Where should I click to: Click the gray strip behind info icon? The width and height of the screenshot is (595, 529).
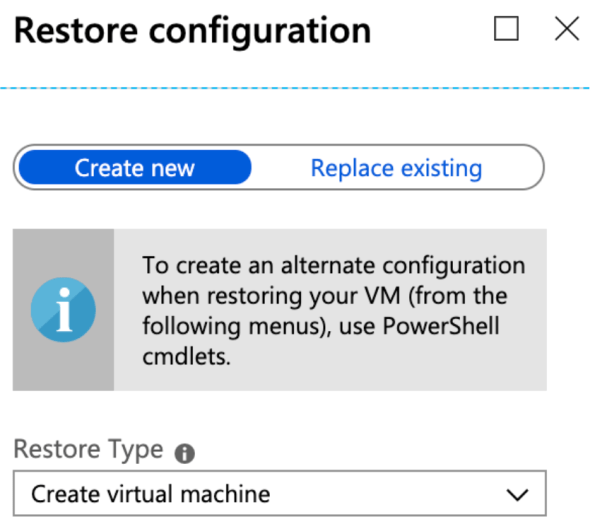pos(63,310)
